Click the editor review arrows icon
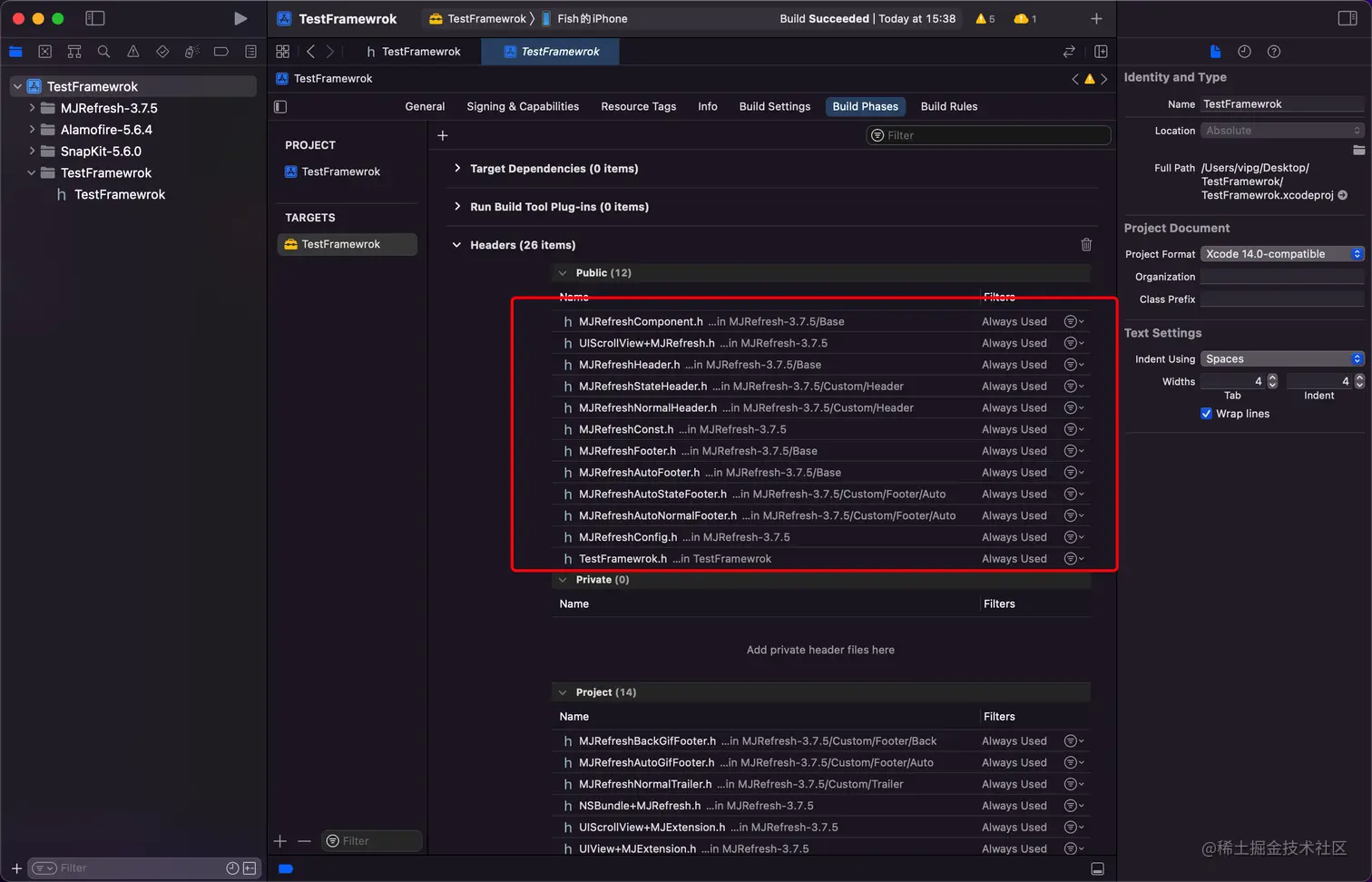This screenshot has height=882, width=1372. 1069,52
